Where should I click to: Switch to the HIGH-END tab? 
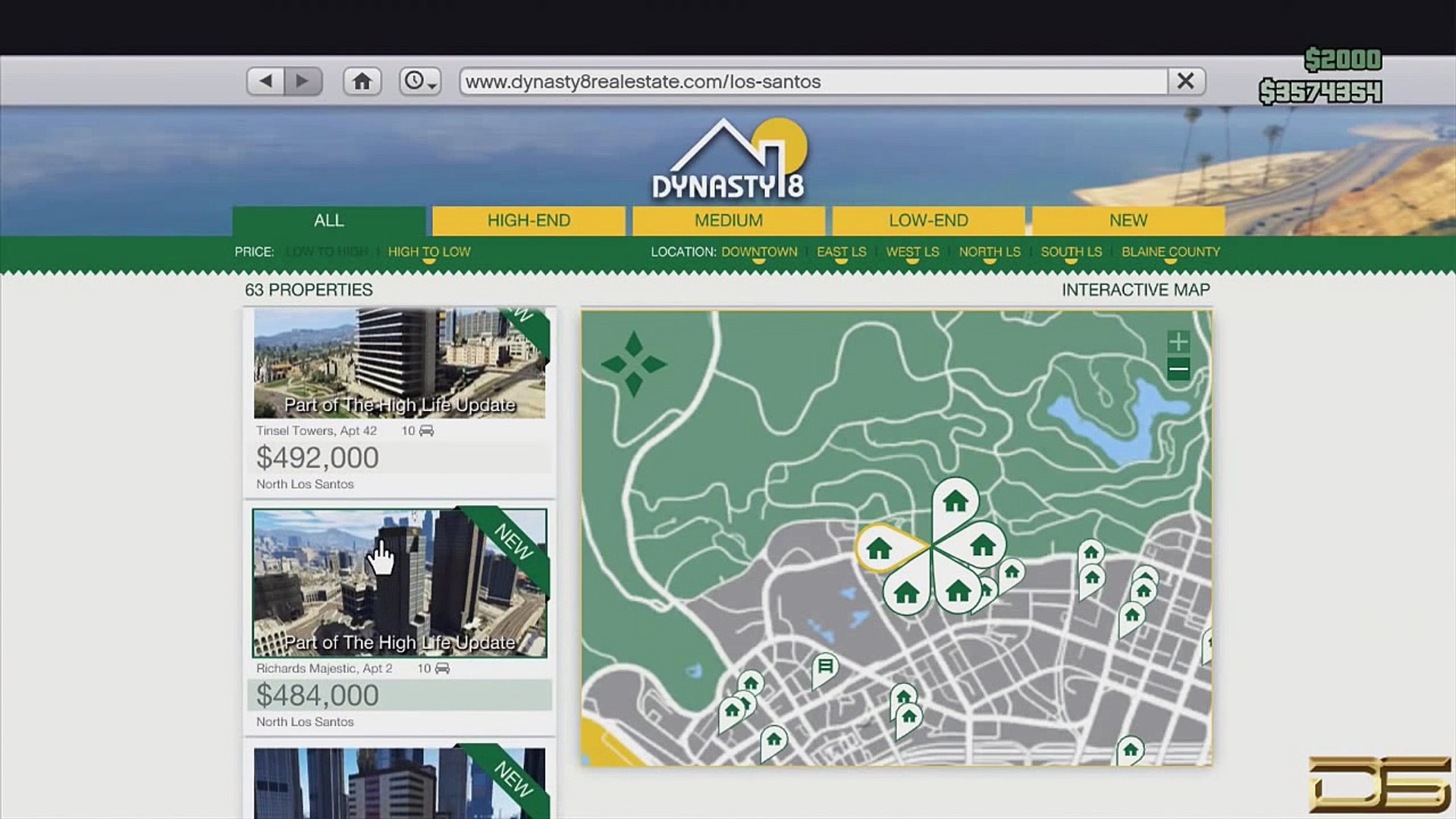[x=529, y=221]
